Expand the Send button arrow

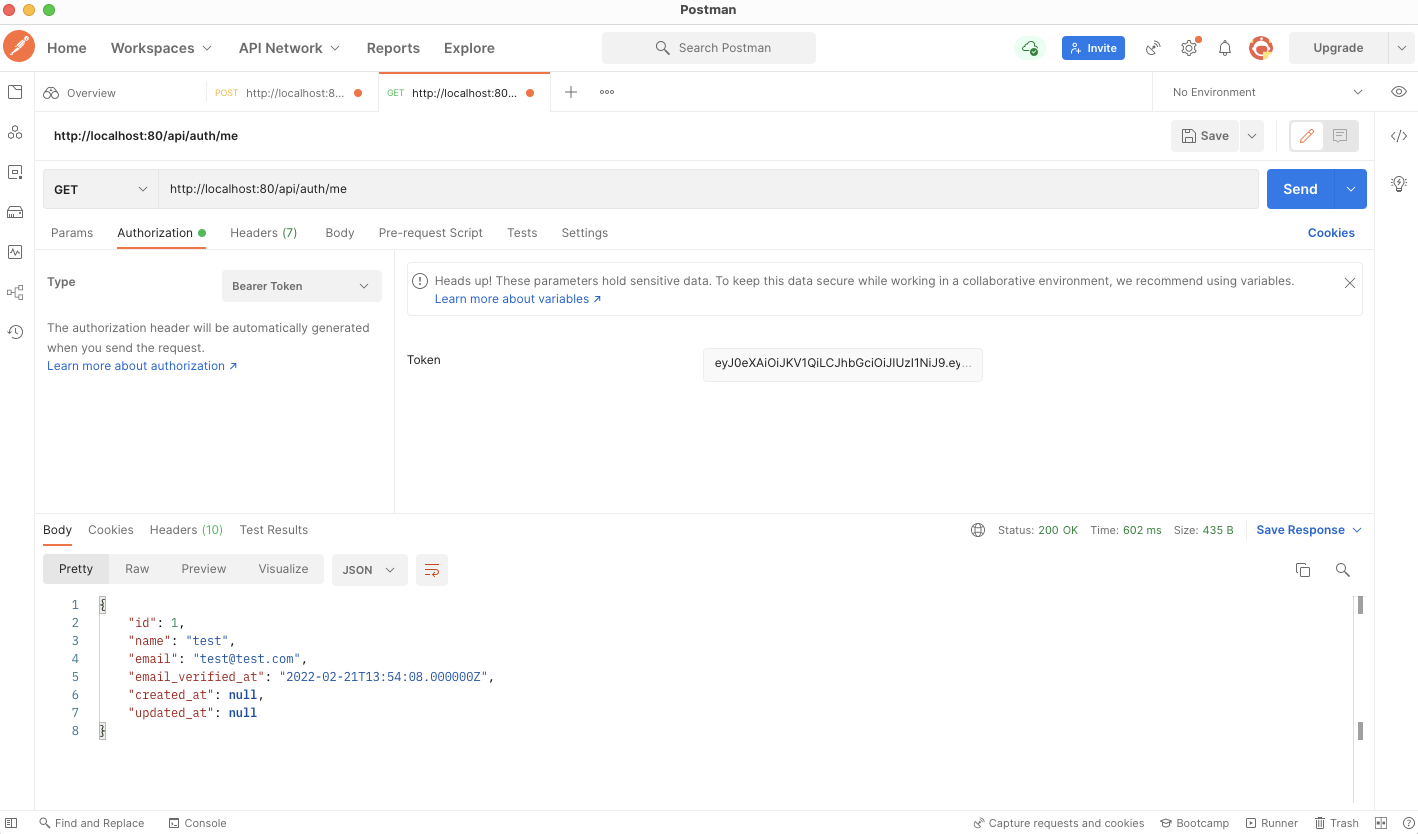(1351, 189)
